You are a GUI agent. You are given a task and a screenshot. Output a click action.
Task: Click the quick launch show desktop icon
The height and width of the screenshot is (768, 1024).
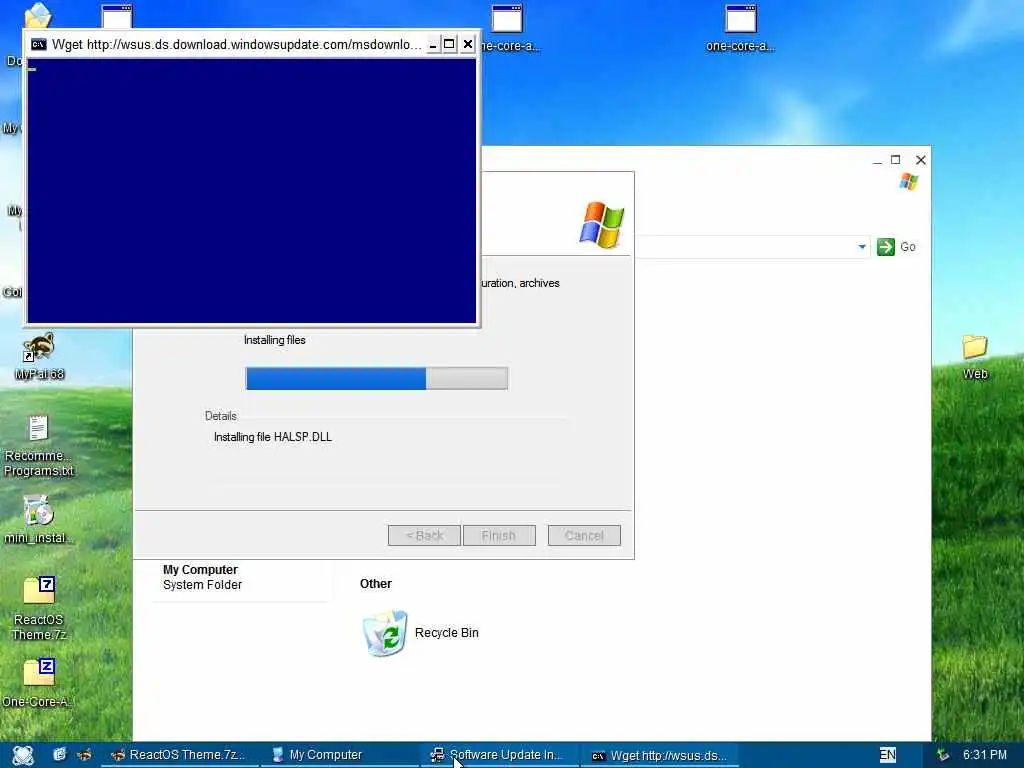point(59,755)
